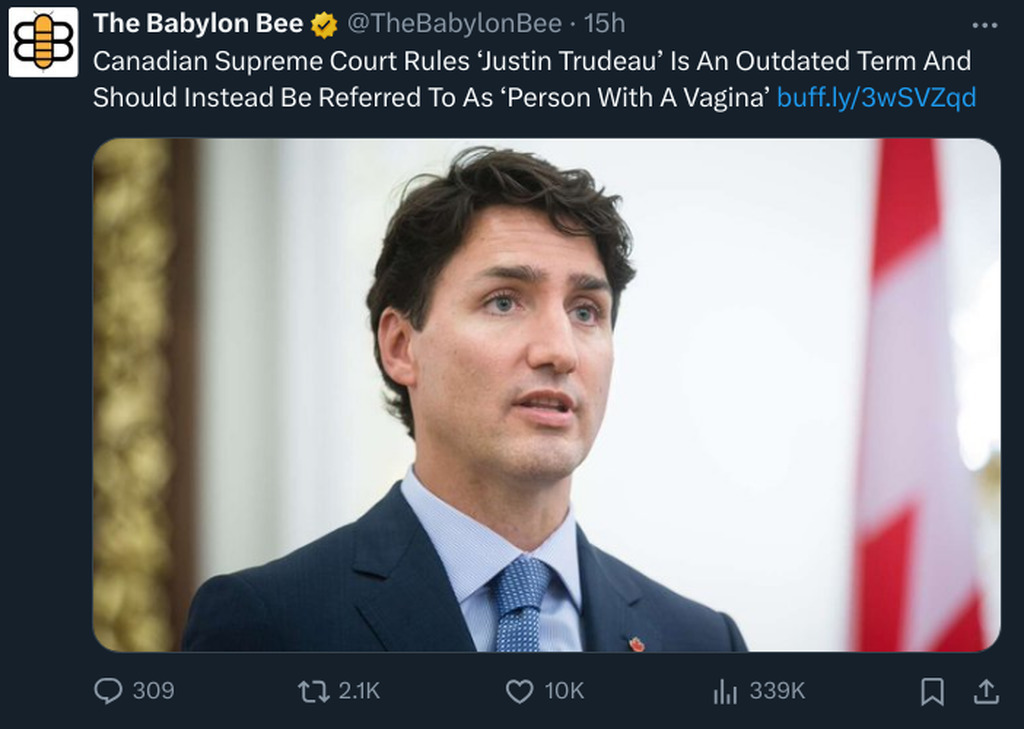
Task: Share the post via the upload arrow icon
Action: click(x=985, y=690)
